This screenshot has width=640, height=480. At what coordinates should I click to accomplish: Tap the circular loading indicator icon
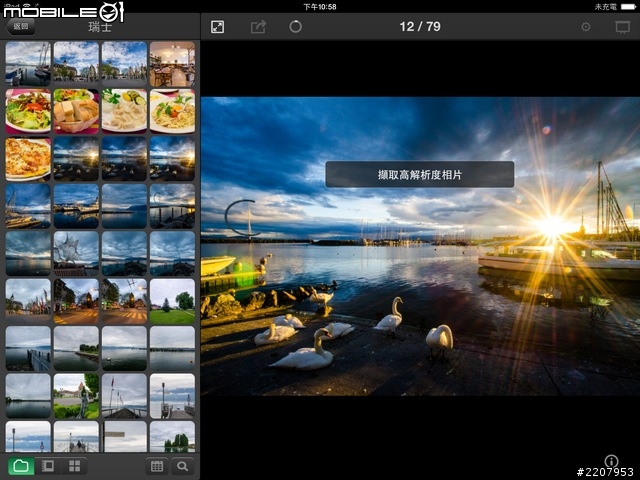tap(296, 27)
